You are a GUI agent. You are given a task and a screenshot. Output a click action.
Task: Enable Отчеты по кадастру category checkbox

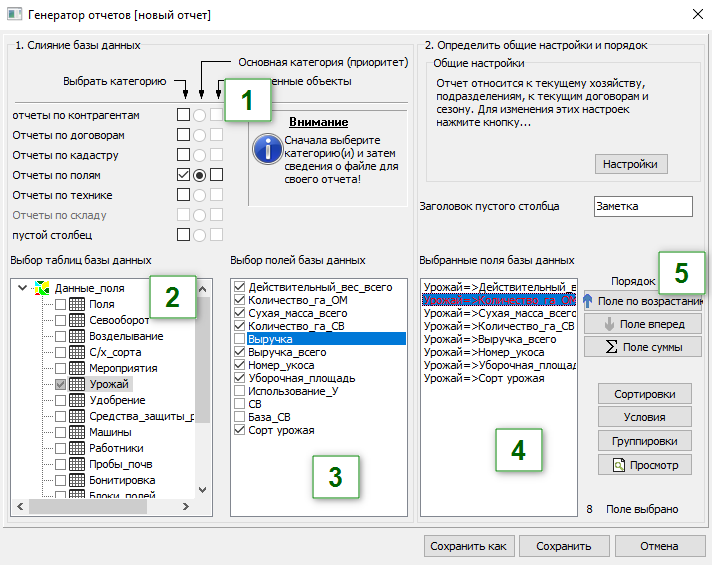pyautogui.click(x=183, y=154)
